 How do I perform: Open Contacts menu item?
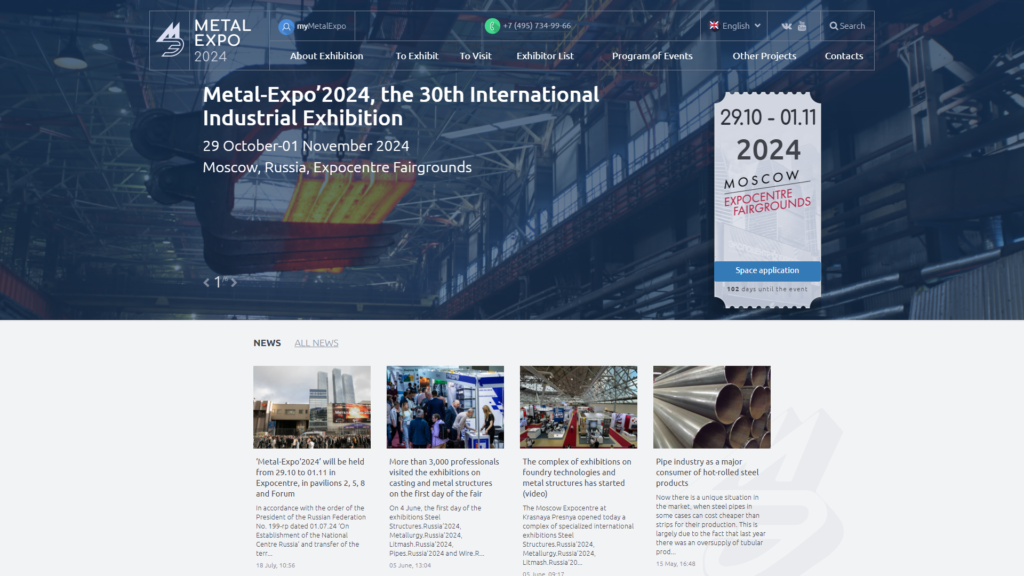(x=844, y=56)
